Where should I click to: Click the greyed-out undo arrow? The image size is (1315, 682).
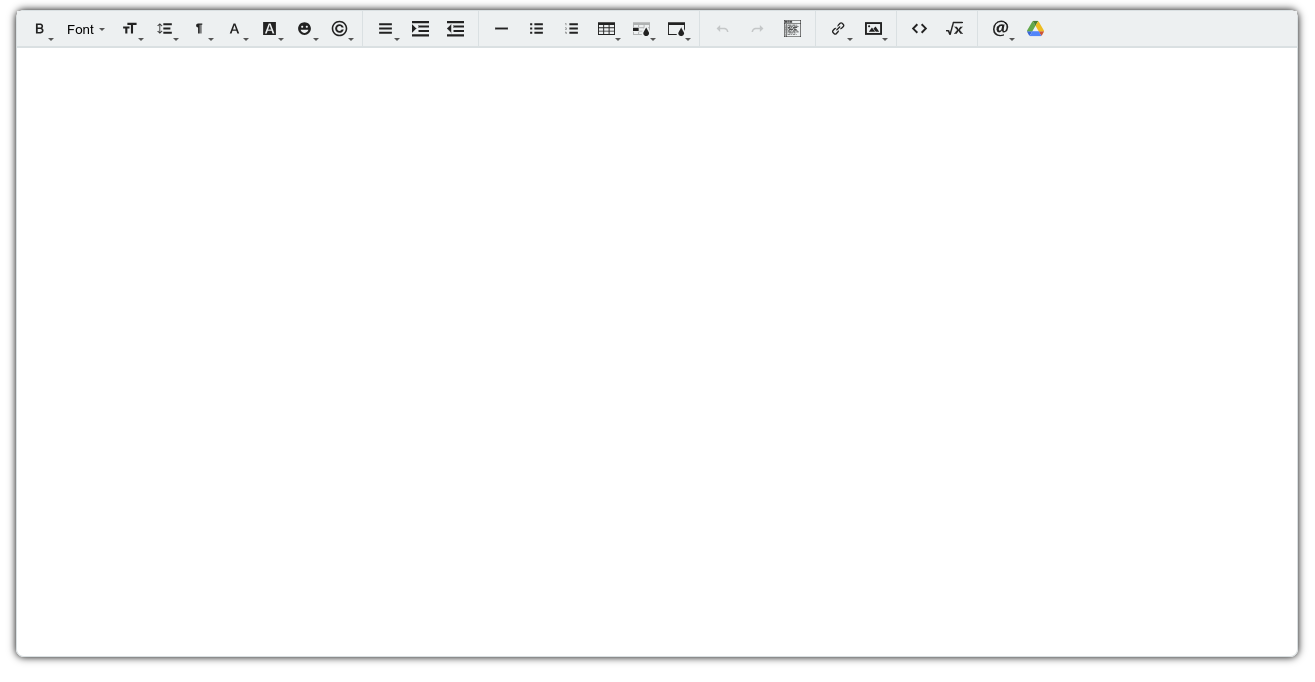click(x=723, y=29)
